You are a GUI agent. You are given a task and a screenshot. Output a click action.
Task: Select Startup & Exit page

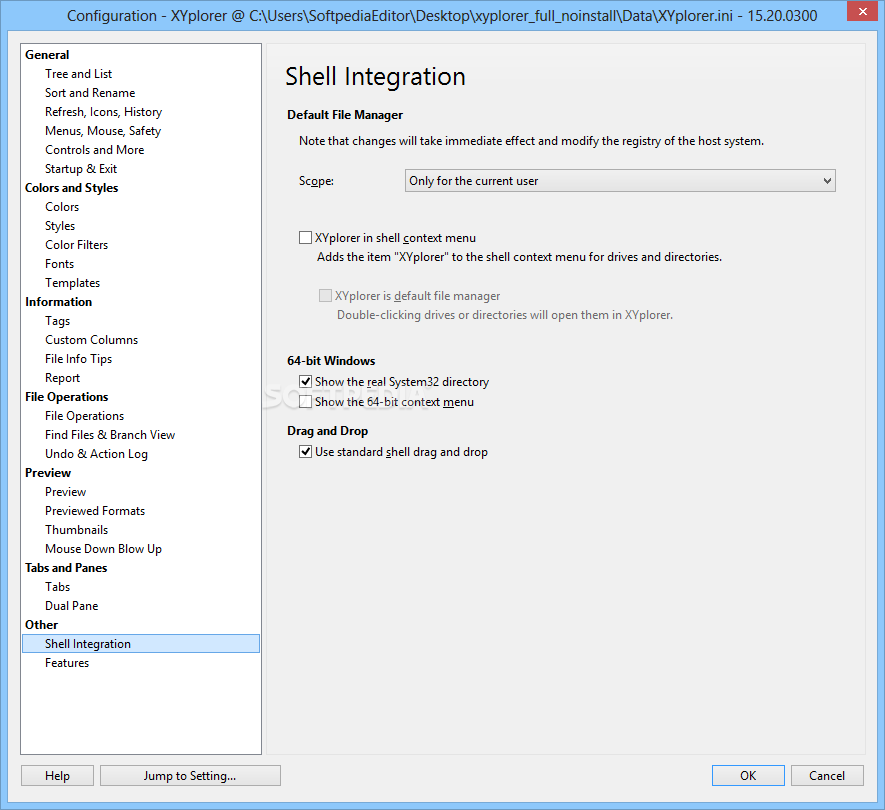81,169
